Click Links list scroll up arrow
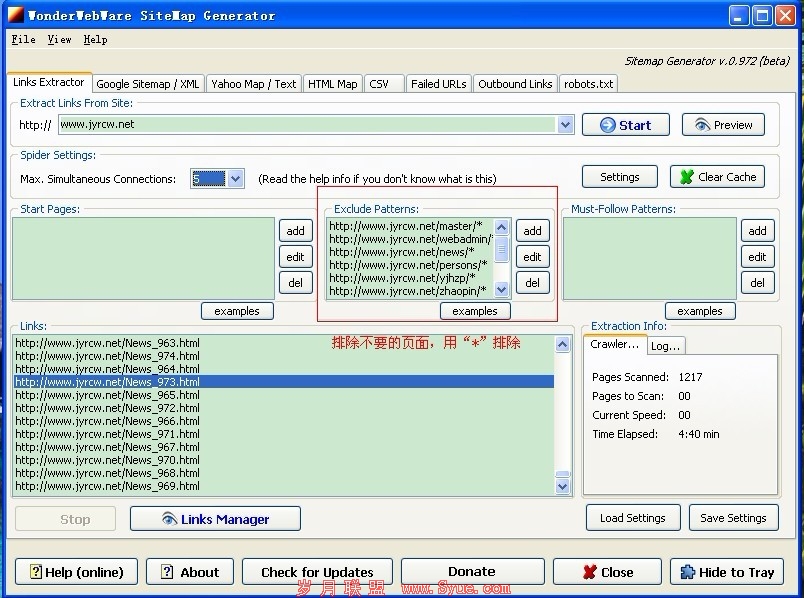The height and width of the screenshot is (598, 804). [x=562, y=345]
